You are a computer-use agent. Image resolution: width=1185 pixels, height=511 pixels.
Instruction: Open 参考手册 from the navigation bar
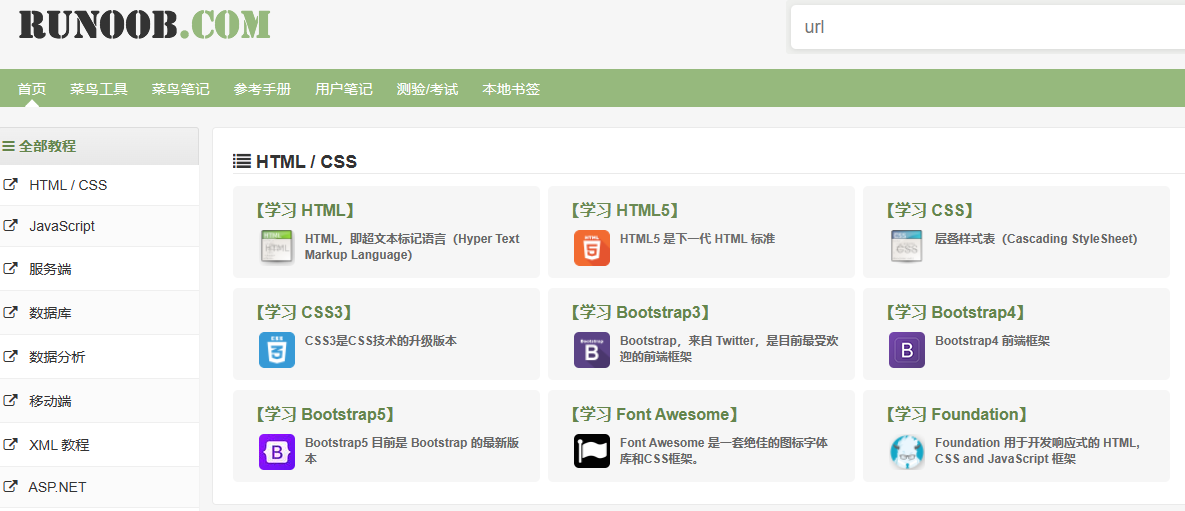(x=262, y=89)
